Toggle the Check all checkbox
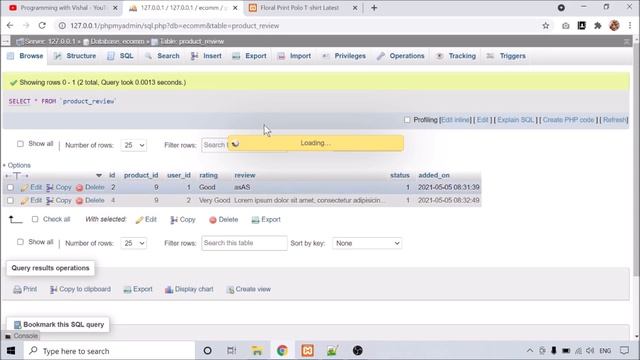 coord(35,219)
